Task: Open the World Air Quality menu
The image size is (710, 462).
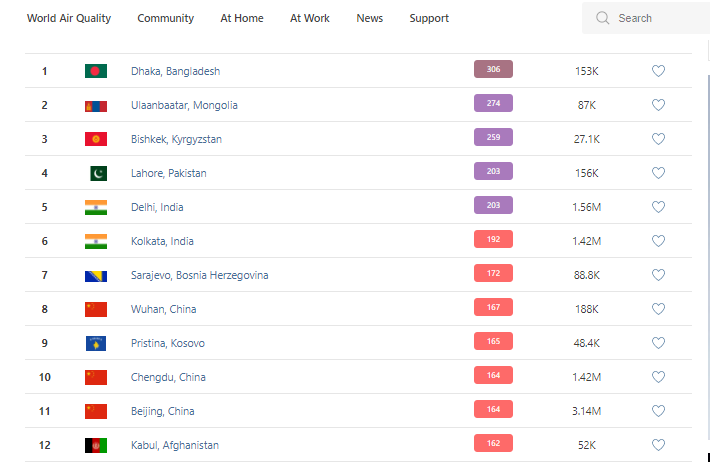Action: [69, 18]
